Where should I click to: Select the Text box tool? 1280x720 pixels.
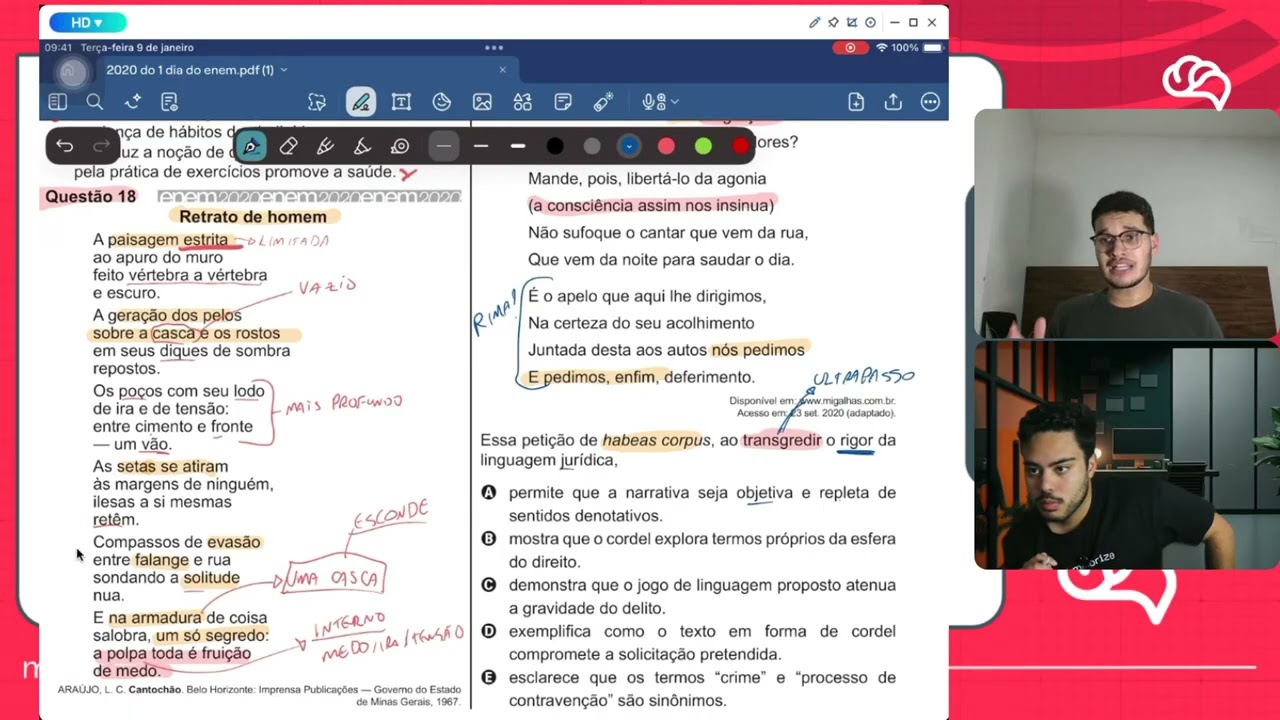[401, 102]
